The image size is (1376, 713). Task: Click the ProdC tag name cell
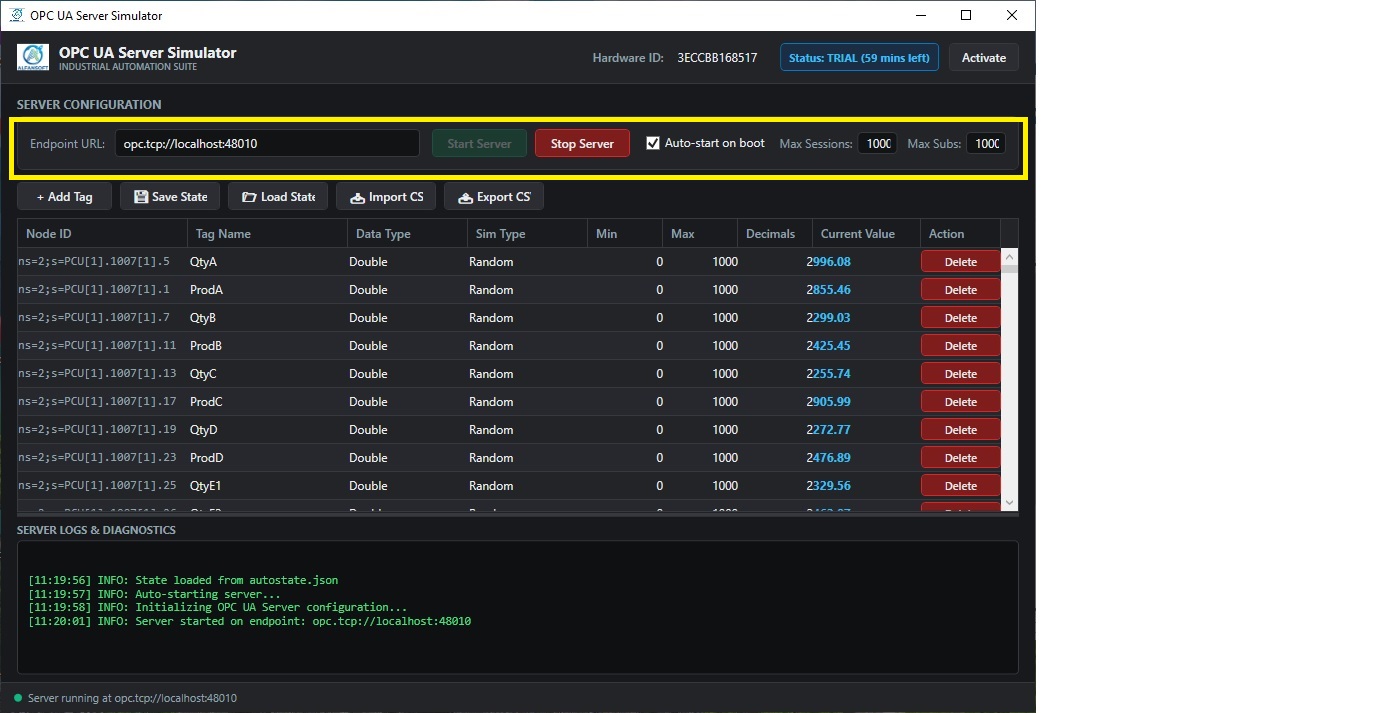206,402
